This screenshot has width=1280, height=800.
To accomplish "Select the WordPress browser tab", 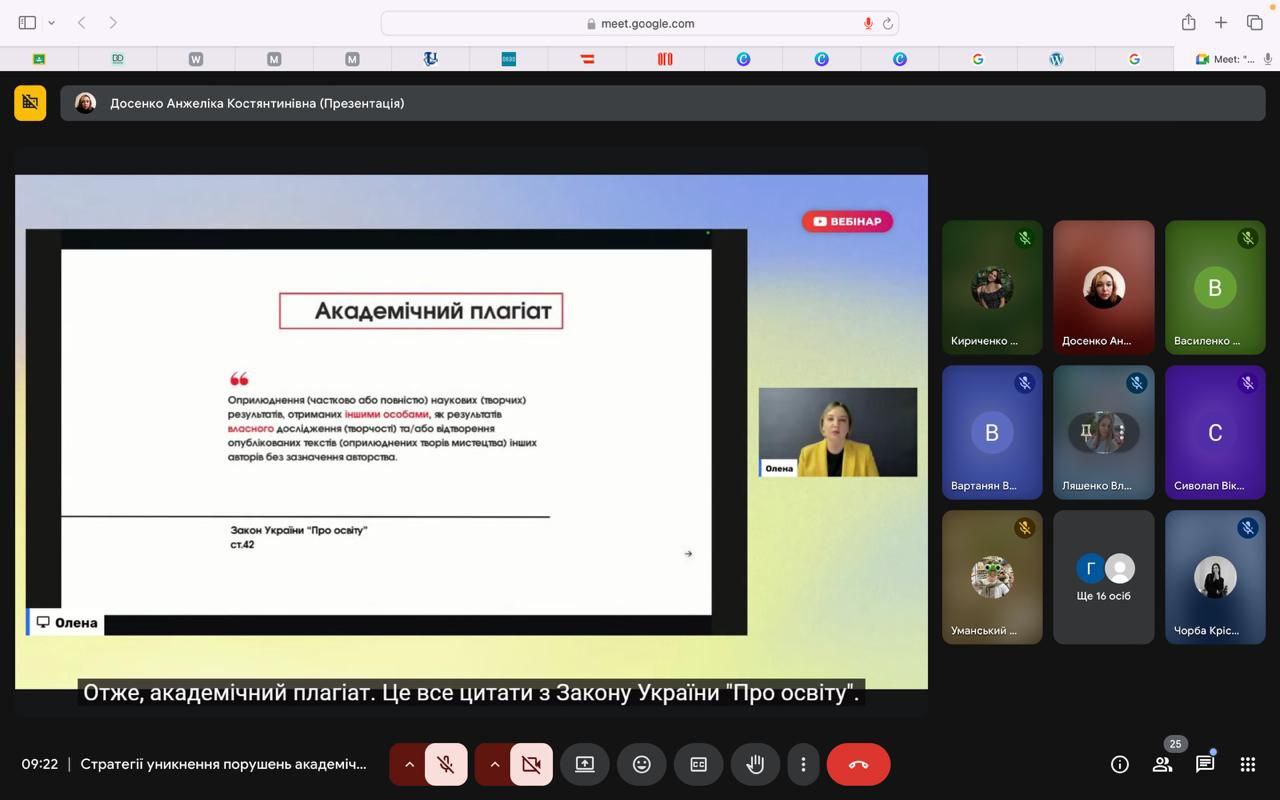I will [x=1056, y=59].
